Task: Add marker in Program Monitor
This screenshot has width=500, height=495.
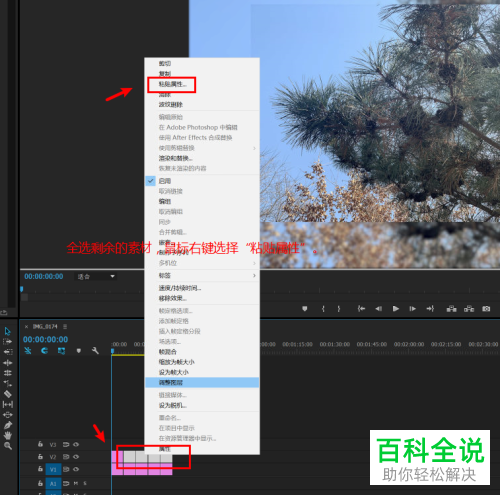Action: pyautogui.click(x=304, y=309)
